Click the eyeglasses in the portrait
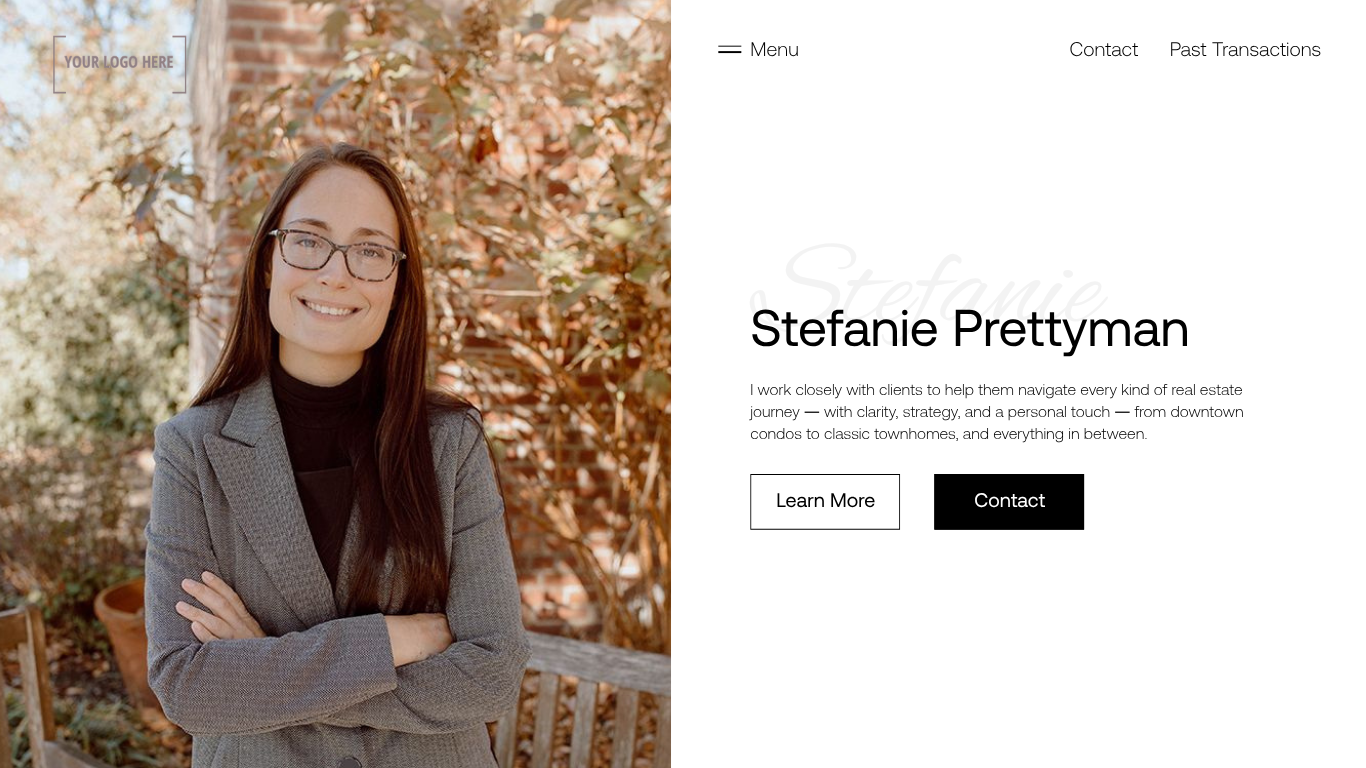This screenshot has height=768, width=1366. 336,254
